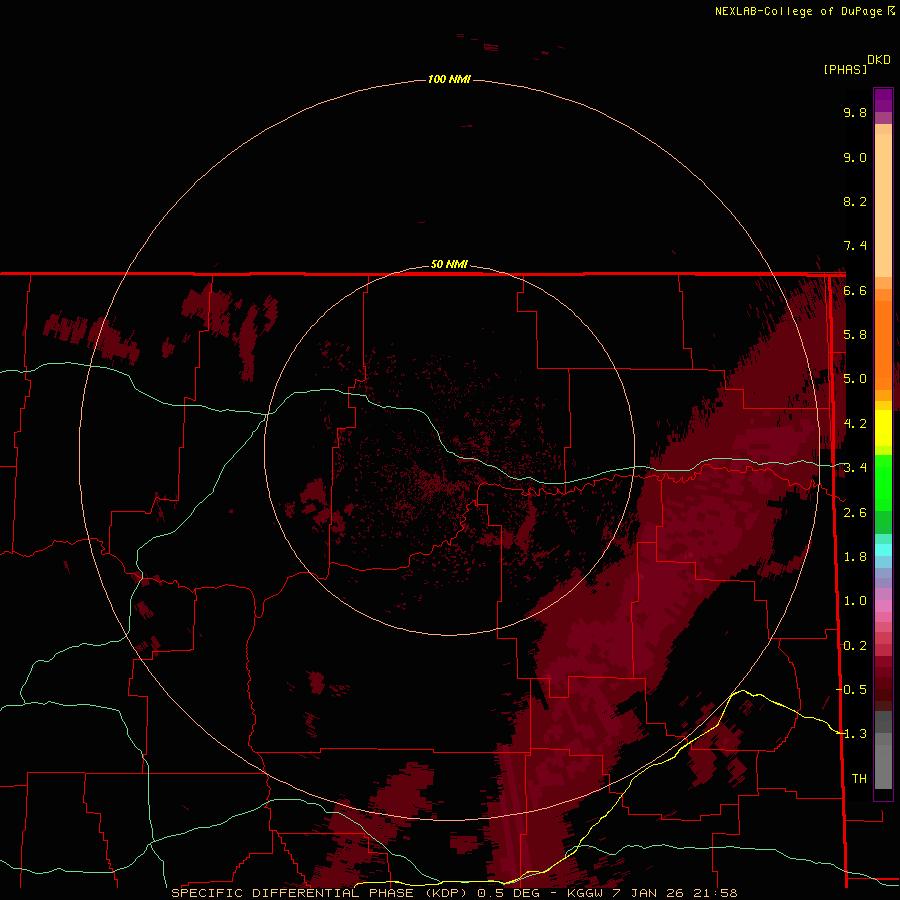Click the DKD legend title
The width and height of the screenshot is (900, 900).
tap(879, 60)
